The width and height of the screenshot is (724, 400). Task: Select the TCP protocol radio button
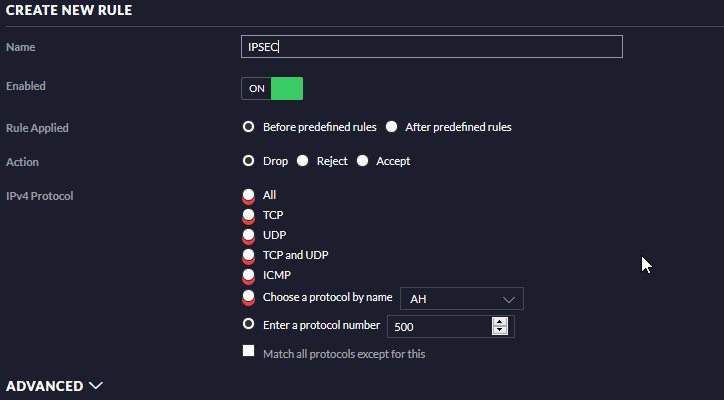249,215
